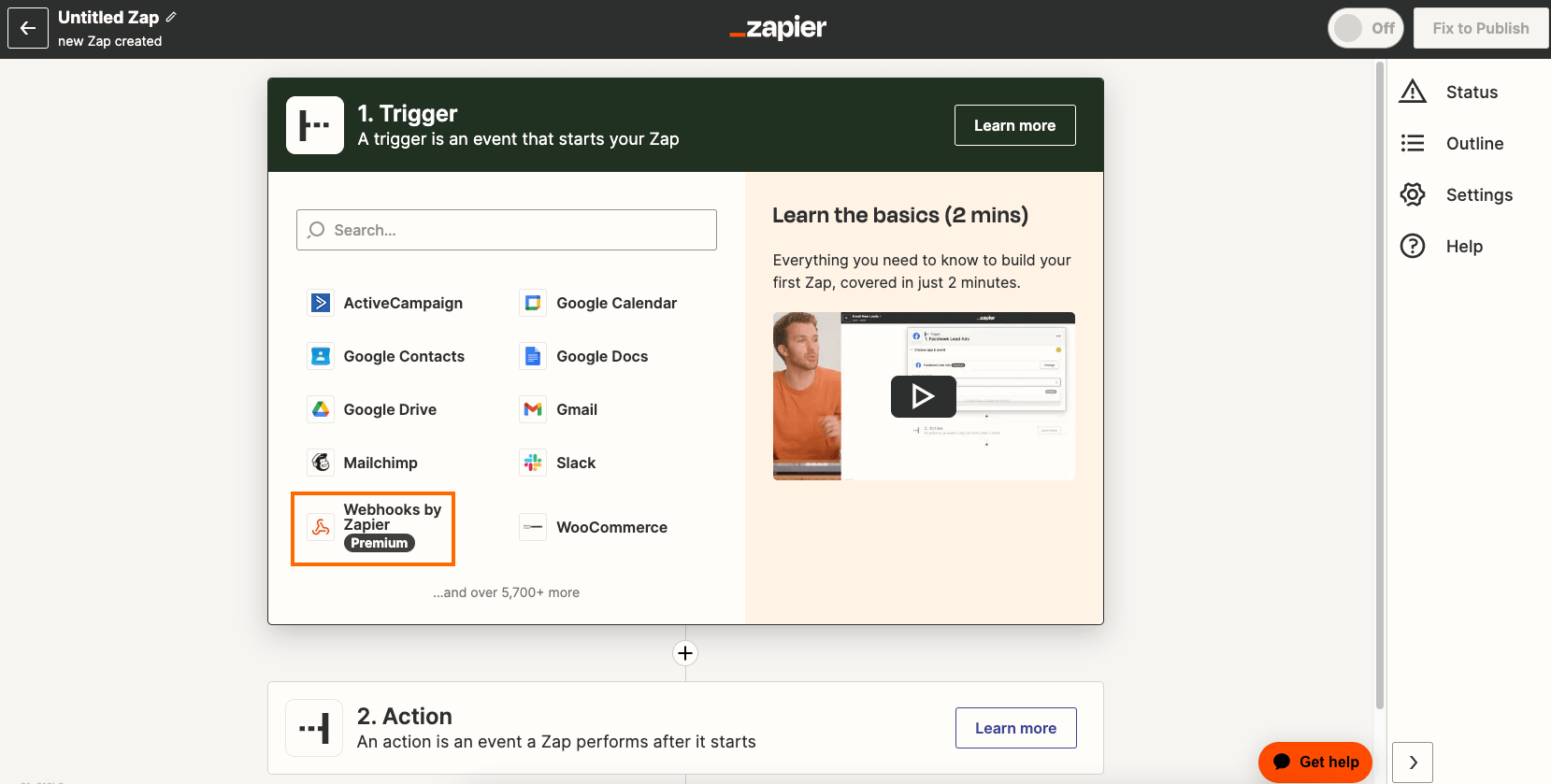Click the vertical scrollbar

coord(1379,385)
